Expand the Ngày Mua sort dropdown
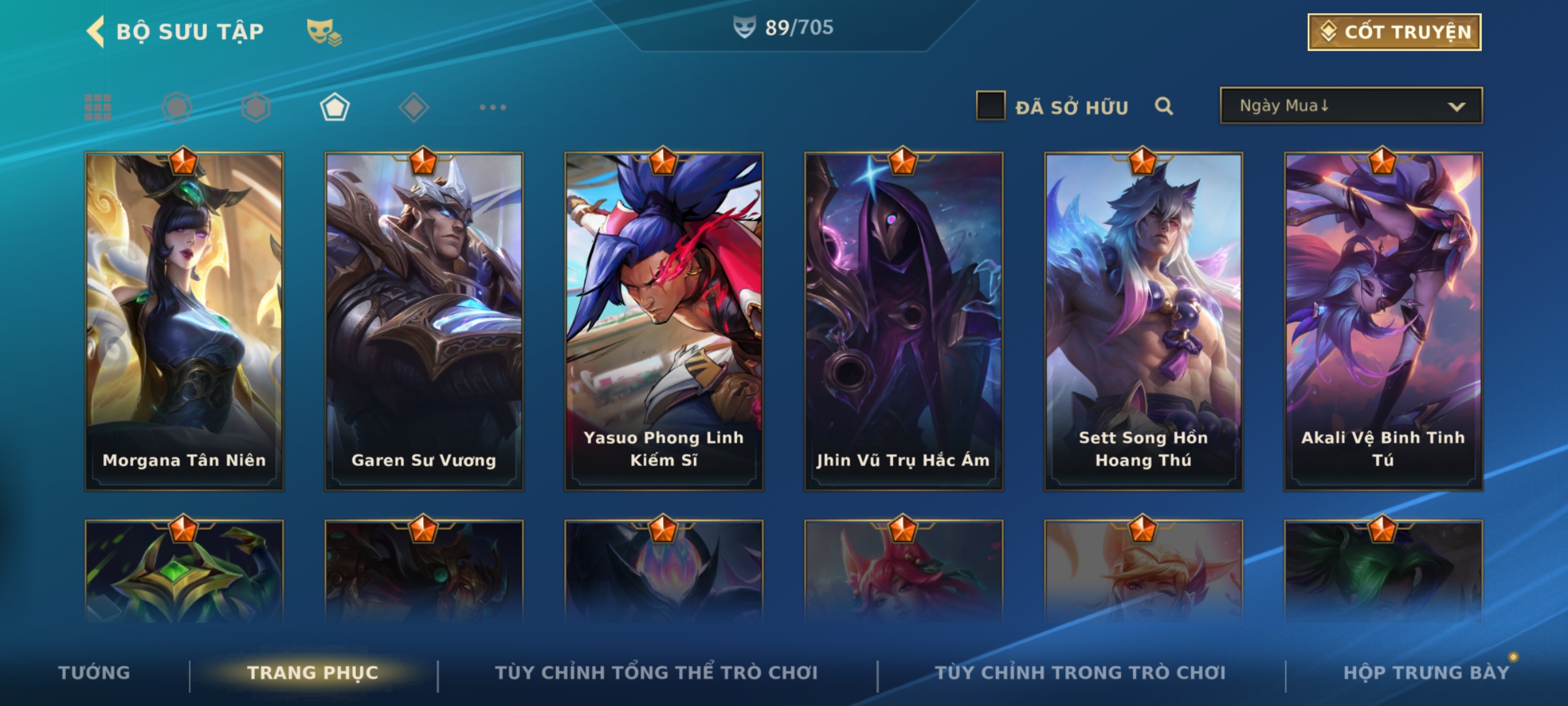Screen dimensions: 1568x706 pos(1351,106)
